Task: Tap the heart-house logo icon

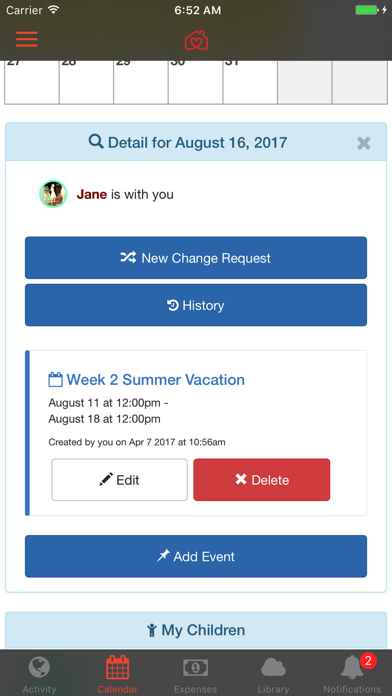Action: (196, 40)
